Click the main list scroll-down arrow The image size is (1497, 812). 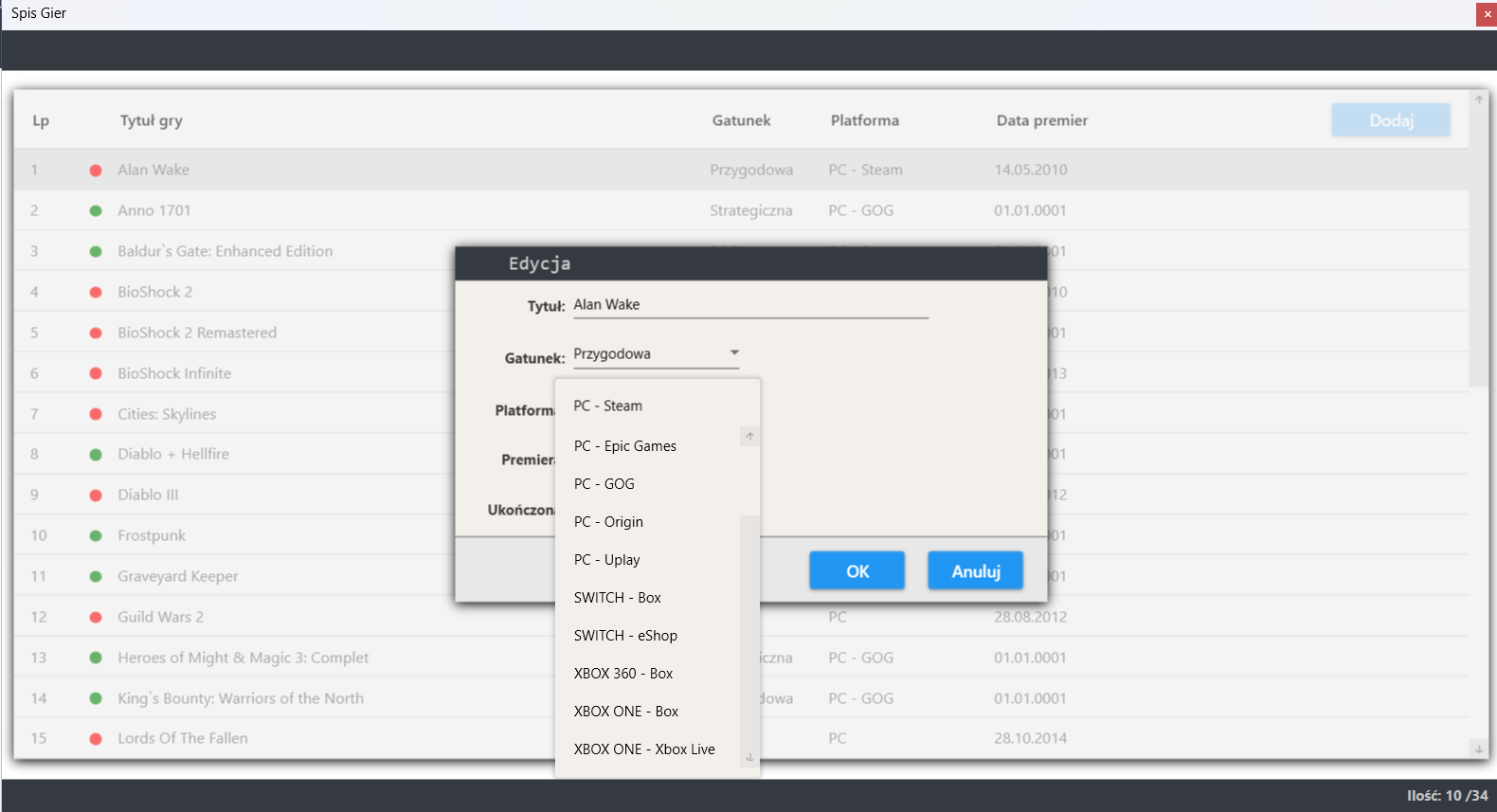point(1478,749)
